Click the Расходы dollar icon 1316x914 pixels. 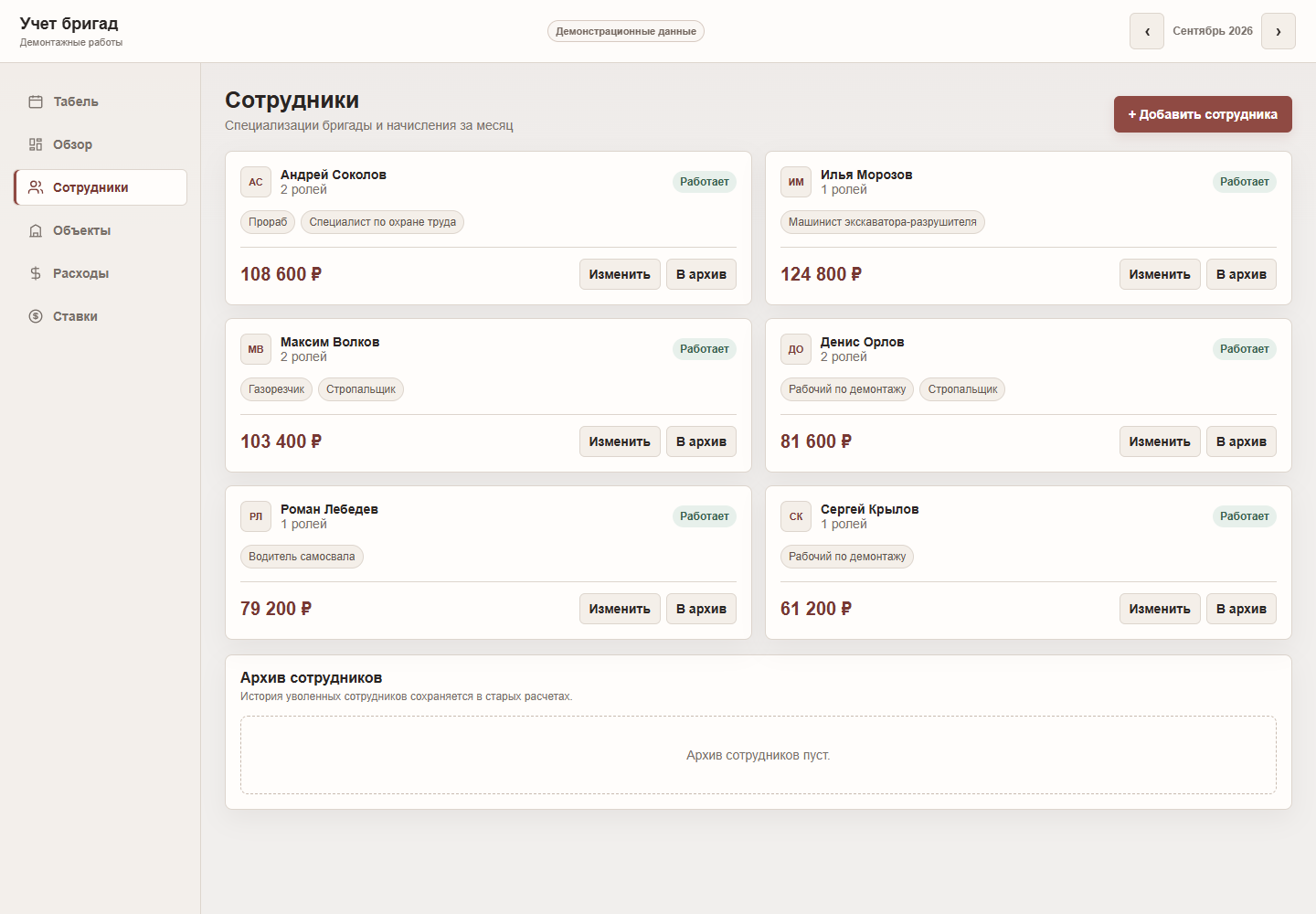pos(36,273)
